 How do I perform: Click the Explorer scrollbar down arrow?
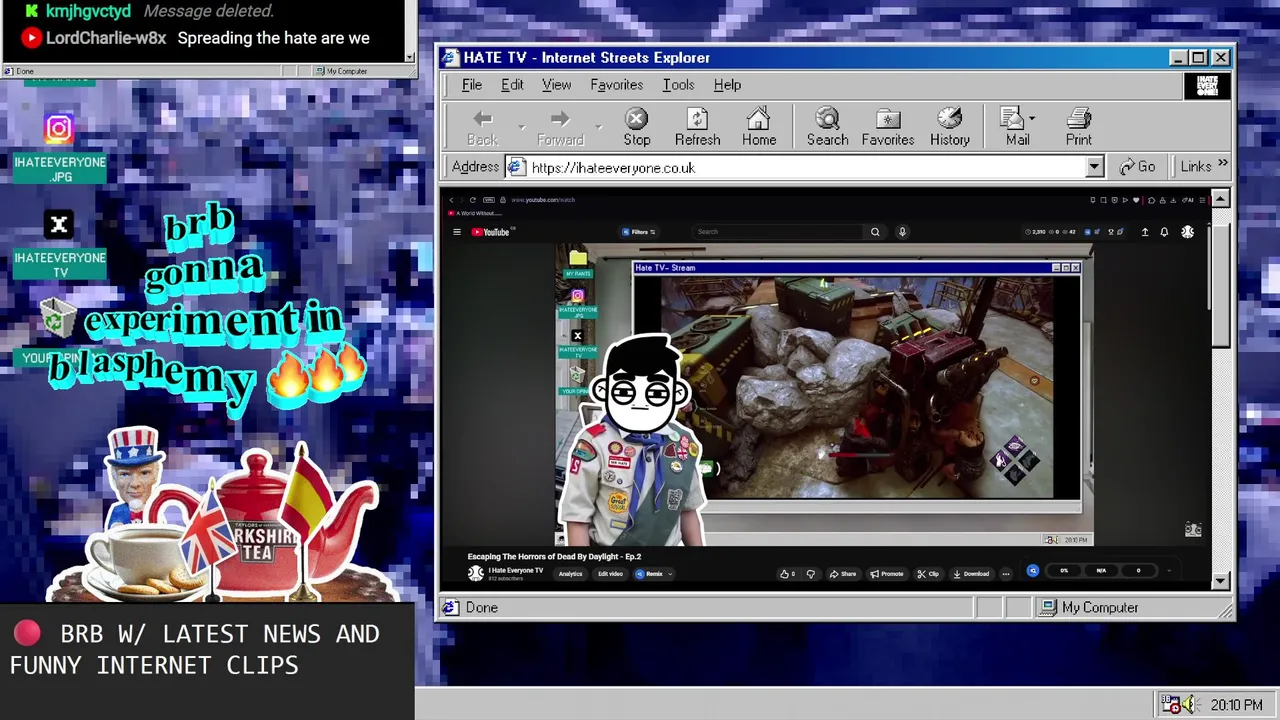tap(1220, 580)
